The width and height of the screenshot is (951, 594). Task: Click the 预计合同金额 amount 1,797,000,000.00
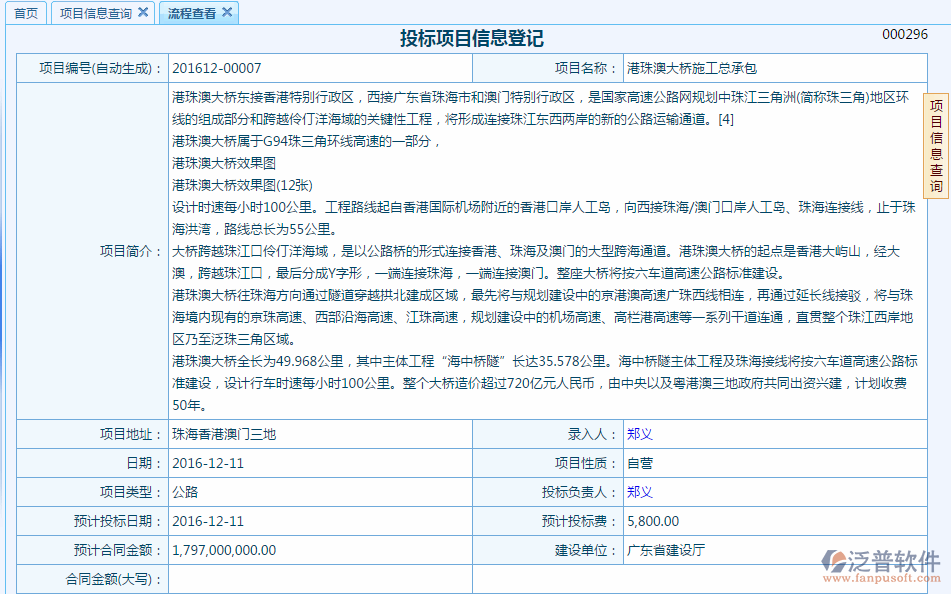click(x=224, y=551)
